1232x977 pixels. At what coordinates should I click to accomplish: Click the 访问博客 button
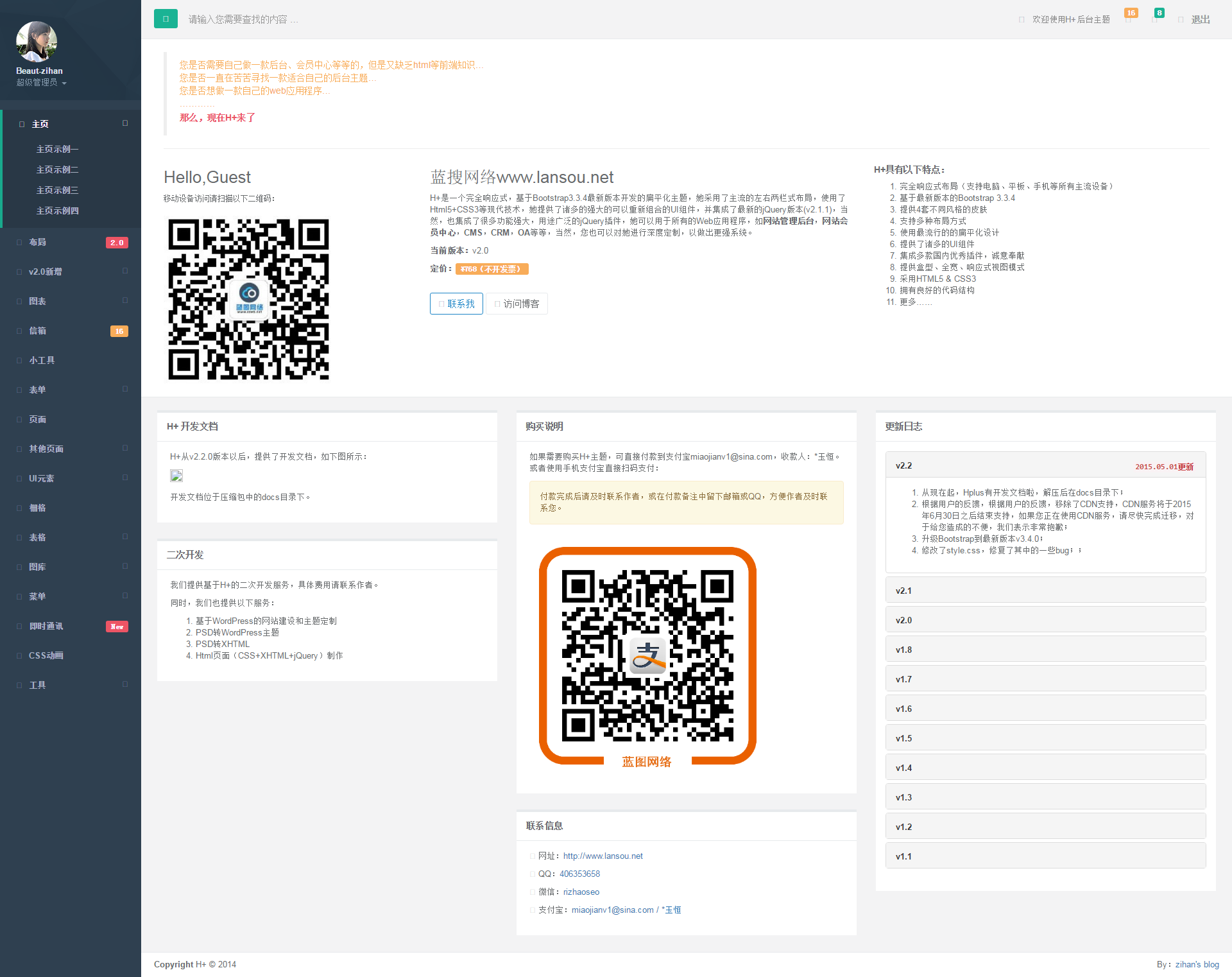point(517,304)
